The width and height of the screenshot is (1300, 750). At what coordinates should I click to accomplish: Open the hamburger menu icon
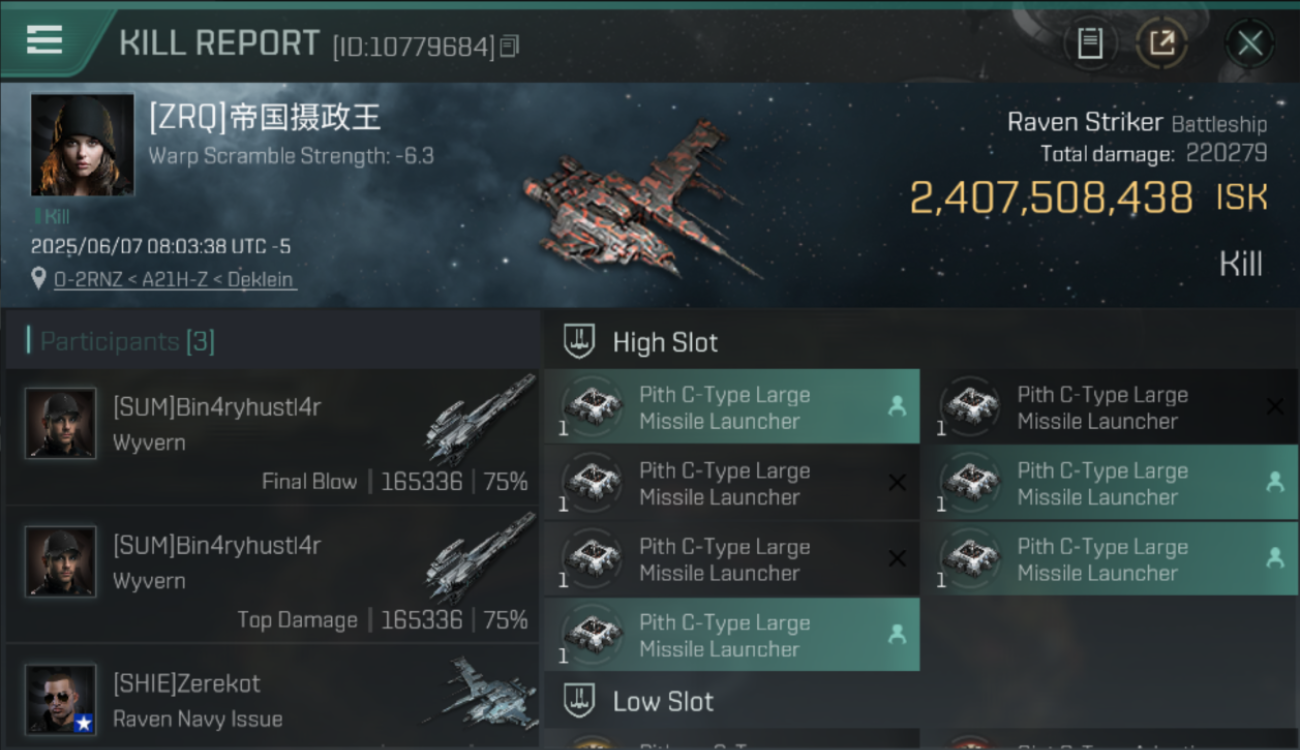[x=44, y=40]
